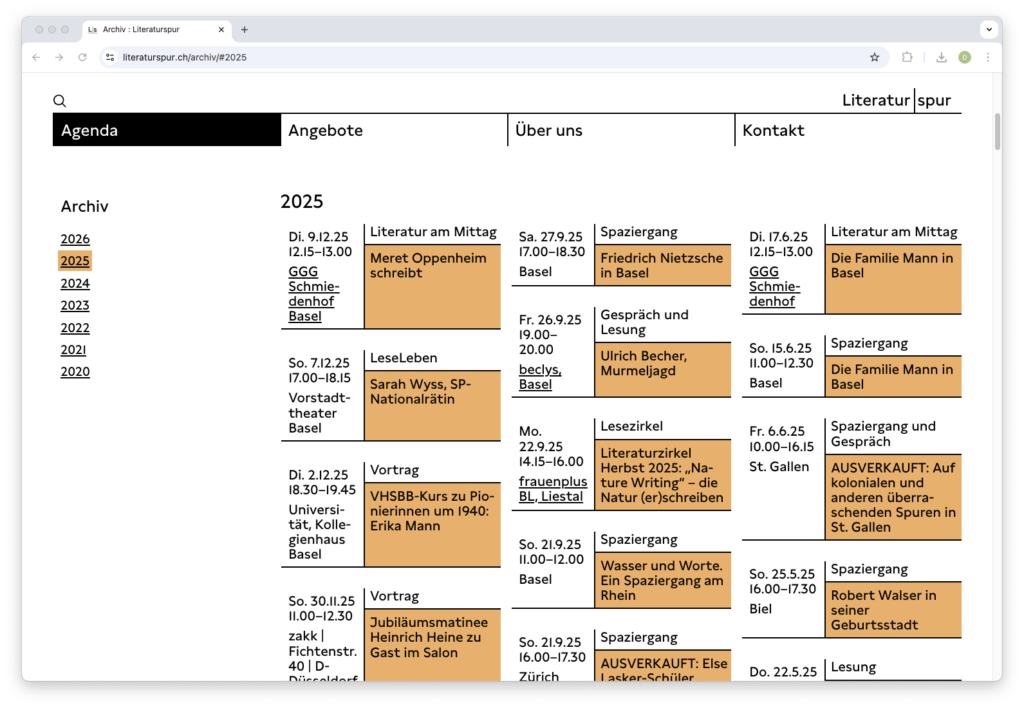Open the Kontakt page
The image size is (1024, 708).
pos(773,130)
